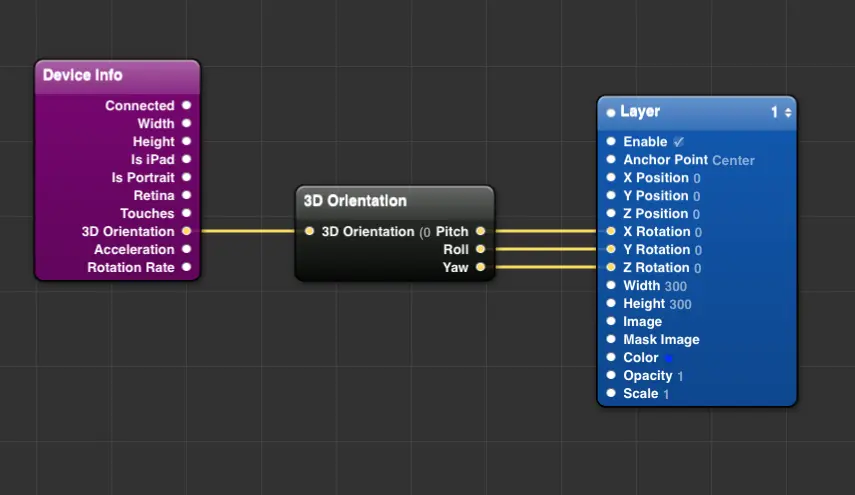Click the Layer Height input port
This screenshot has width=855, height=495.
point(611,303)
